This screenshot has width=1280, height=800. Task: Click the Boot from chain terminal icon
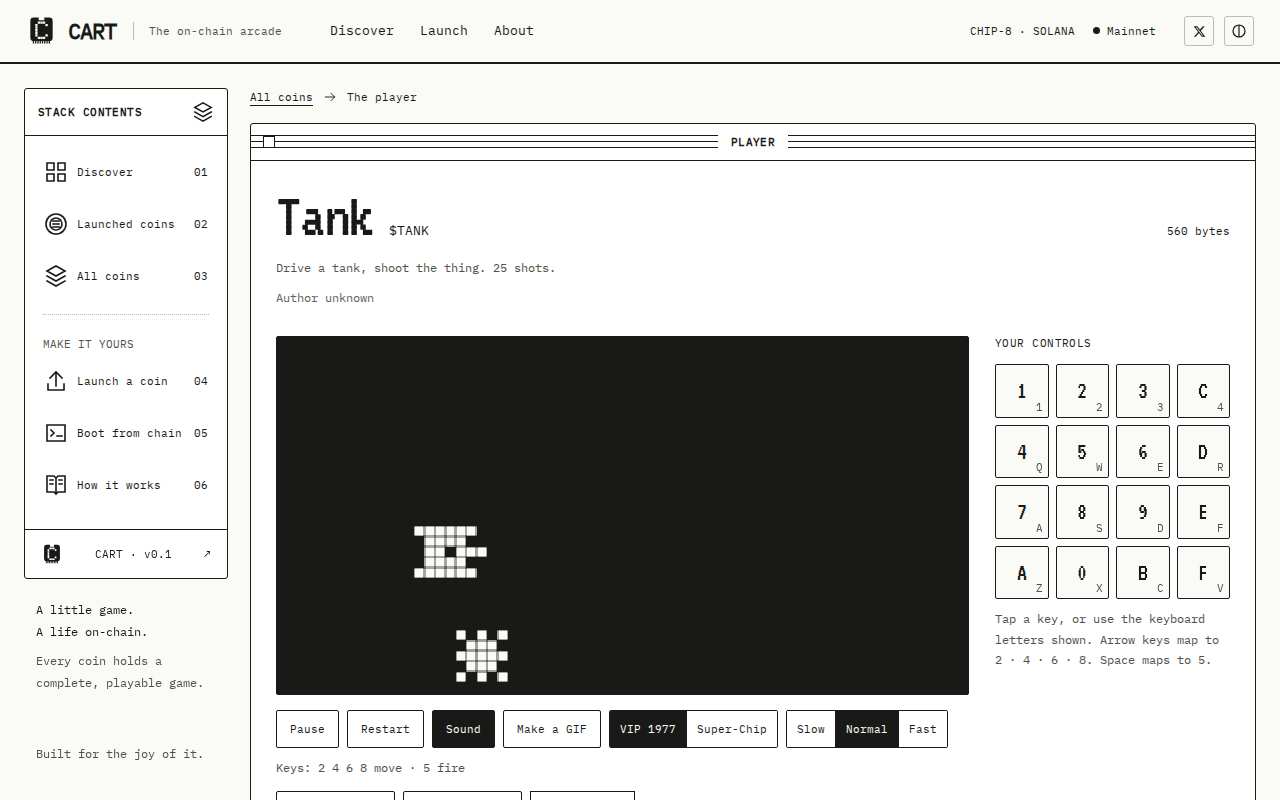[x=56, y=433]
